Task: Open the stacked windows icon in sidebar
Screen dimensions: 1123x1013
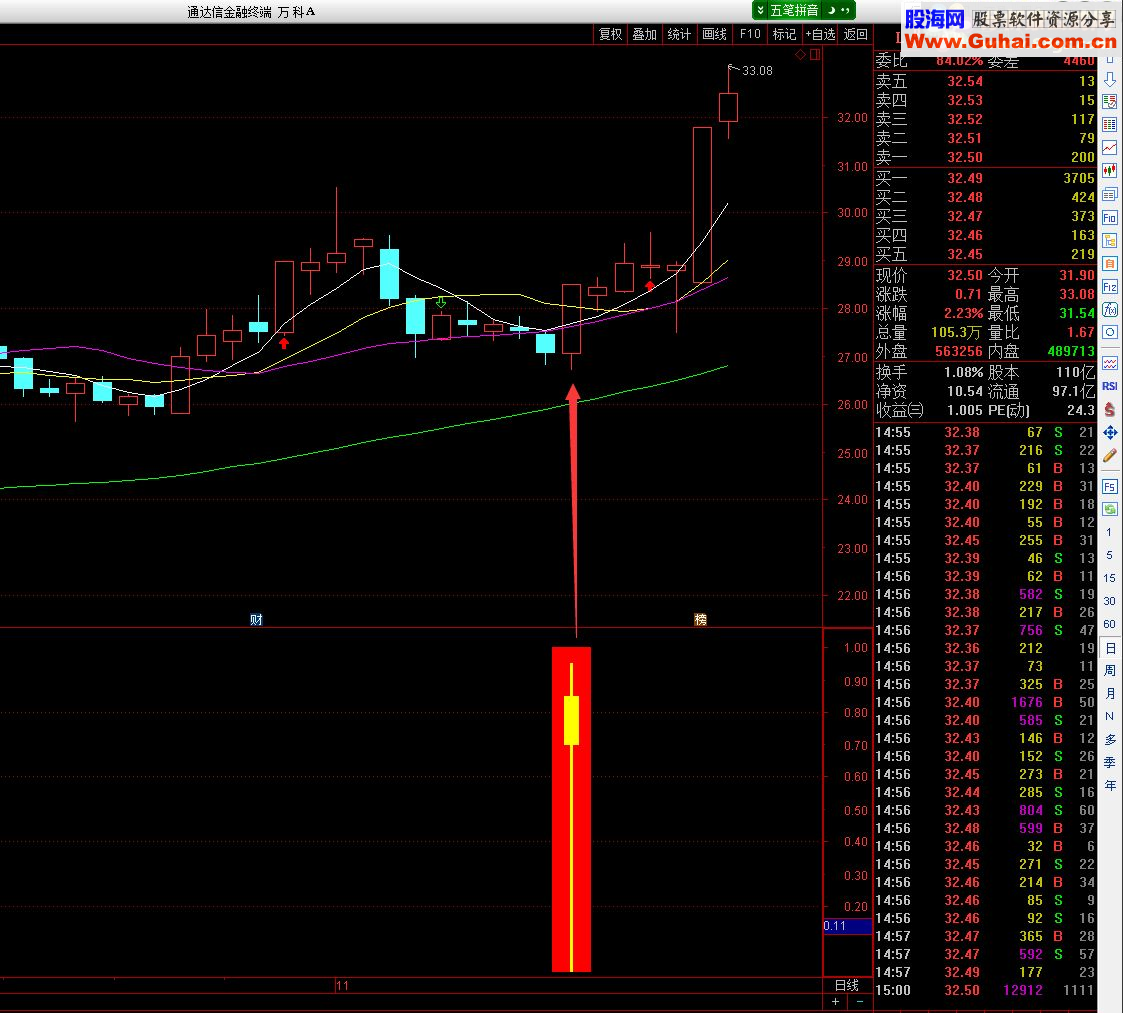Action: click(1109, 194)
